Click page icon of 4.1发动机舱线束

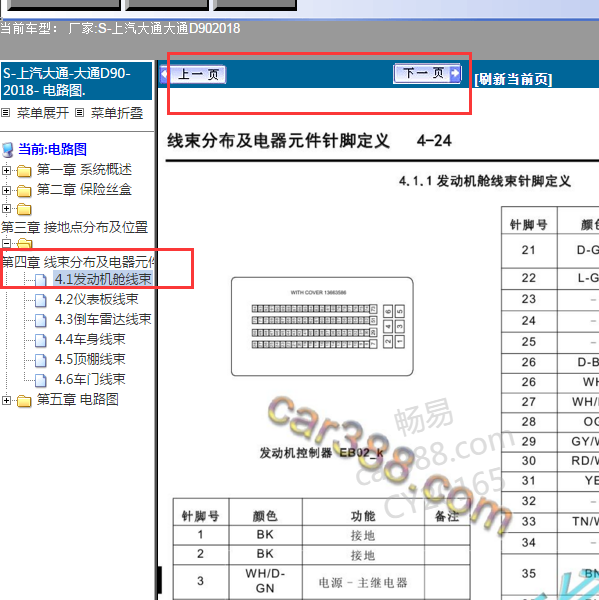[41, 280]
